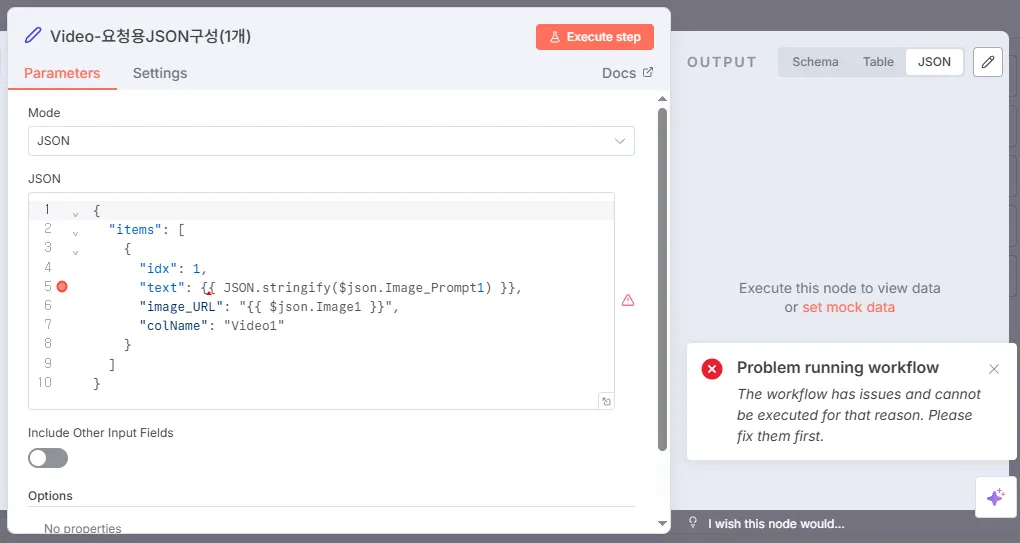Open the Docs external link

pos(627,73)
